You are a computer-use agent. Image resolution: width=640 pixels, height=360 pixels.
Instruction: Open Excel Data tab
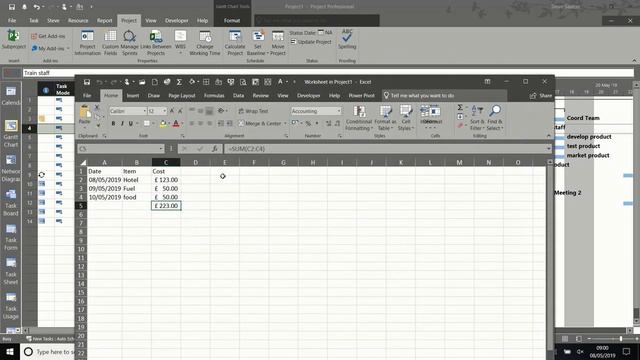[x=238, y=96]
